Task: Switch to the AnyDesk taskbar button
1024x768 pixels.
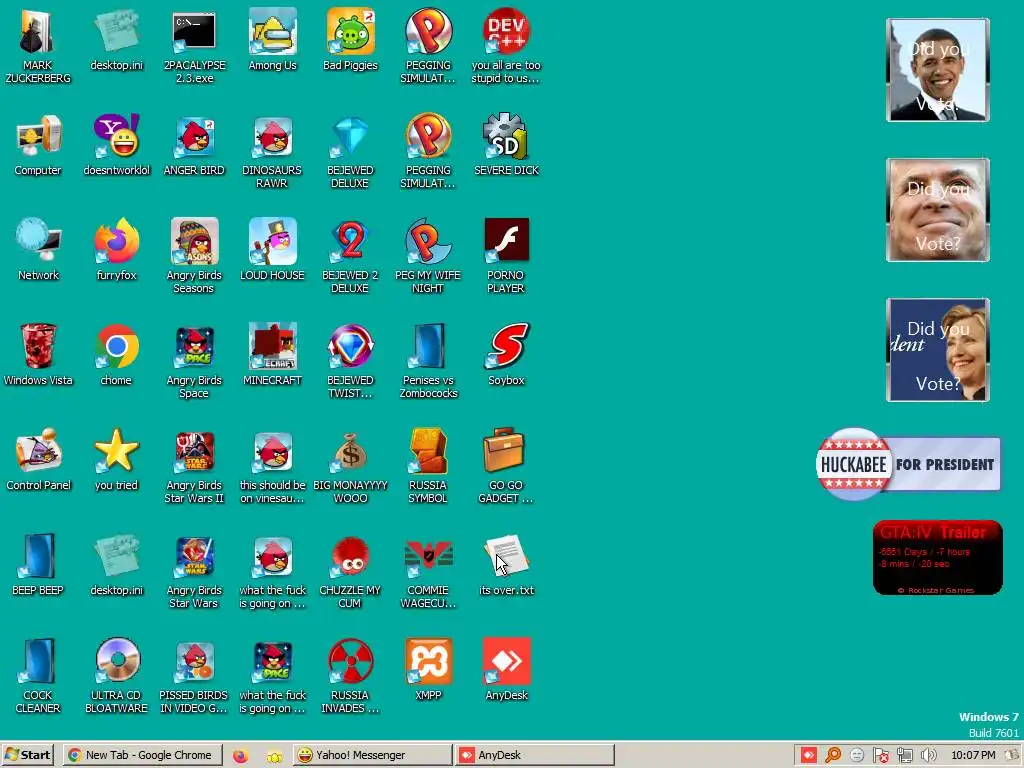Action: pyautogui.click(x=534, y=755)
